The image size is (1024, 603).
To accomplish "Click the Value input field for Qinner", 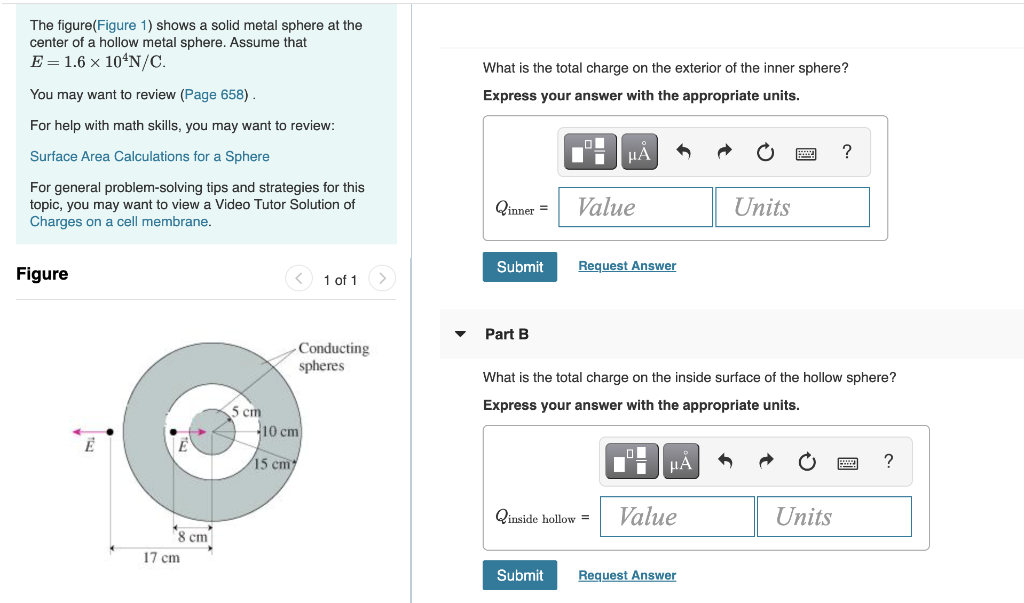I will (635, 206).
